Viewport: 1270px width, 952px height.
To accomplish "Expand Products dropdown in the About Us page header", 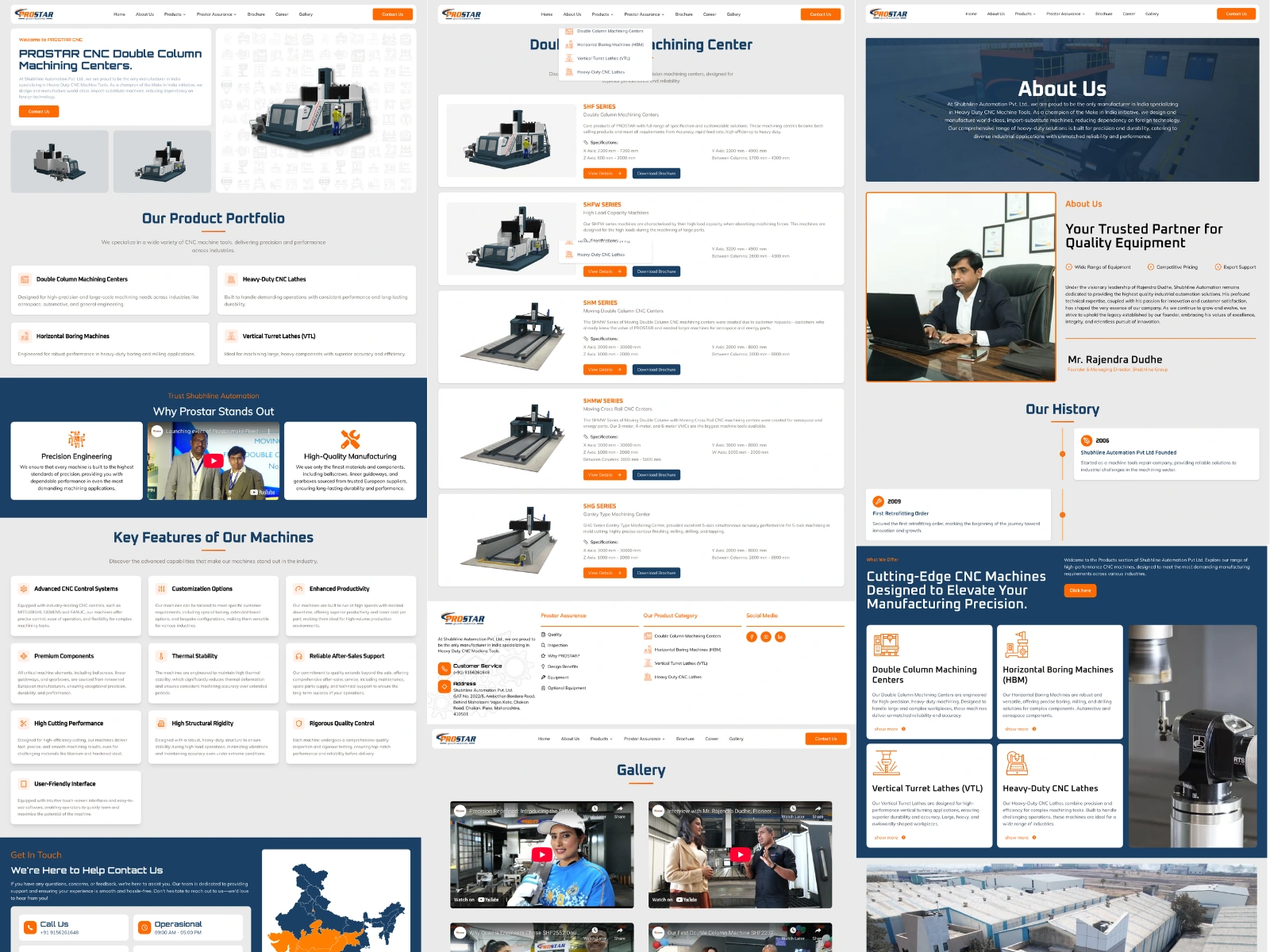I will (1026, 13).
